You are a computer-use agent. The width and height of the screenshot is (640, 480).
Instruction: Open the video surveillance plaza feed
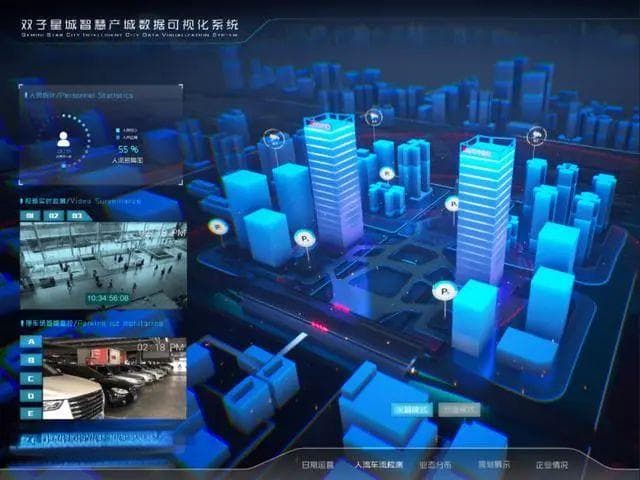pos(103,266)
